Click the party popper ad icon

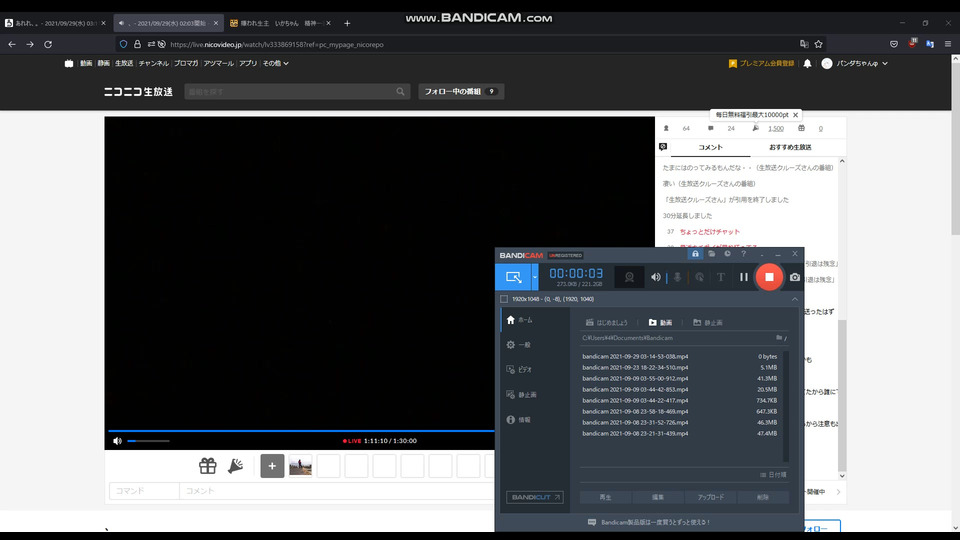point(236,466)
